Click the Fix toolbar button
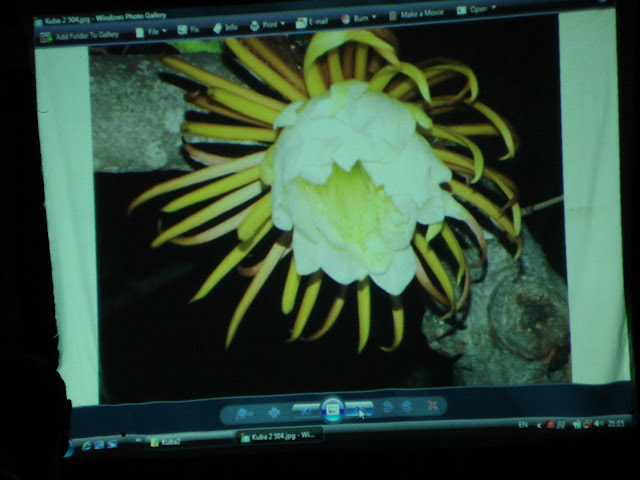The height and width of the screenshot is (480, 640). coord(189,29)
